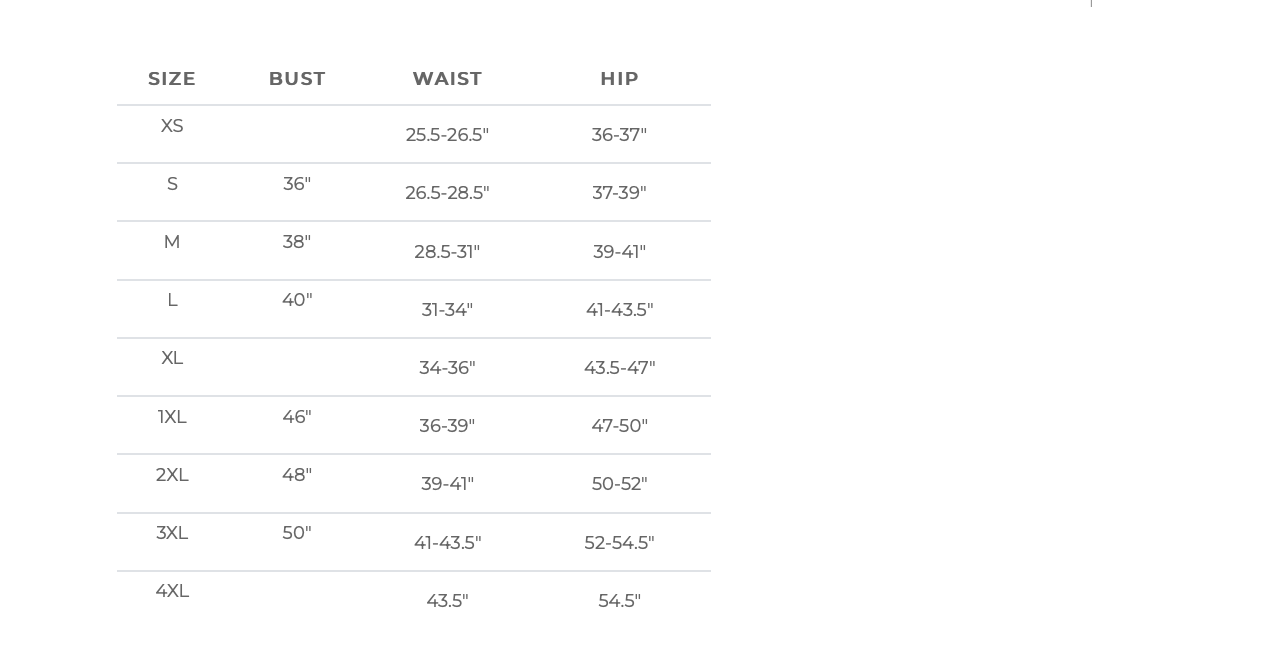Select the XL size row label
Image resolution: width=1280 pixels, height=660 pixels.
point(172,358)
